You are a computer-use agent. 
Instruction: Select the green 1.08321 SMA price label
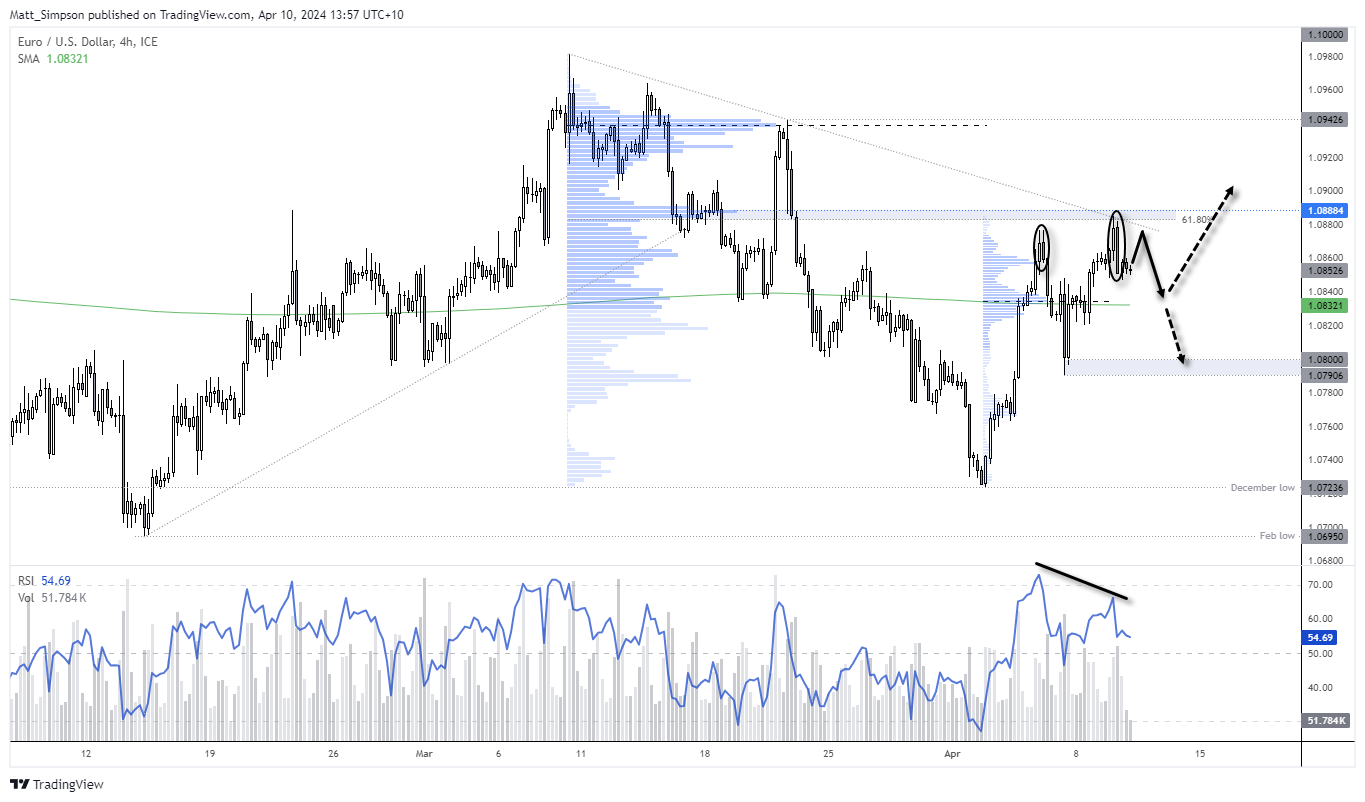1327,305
